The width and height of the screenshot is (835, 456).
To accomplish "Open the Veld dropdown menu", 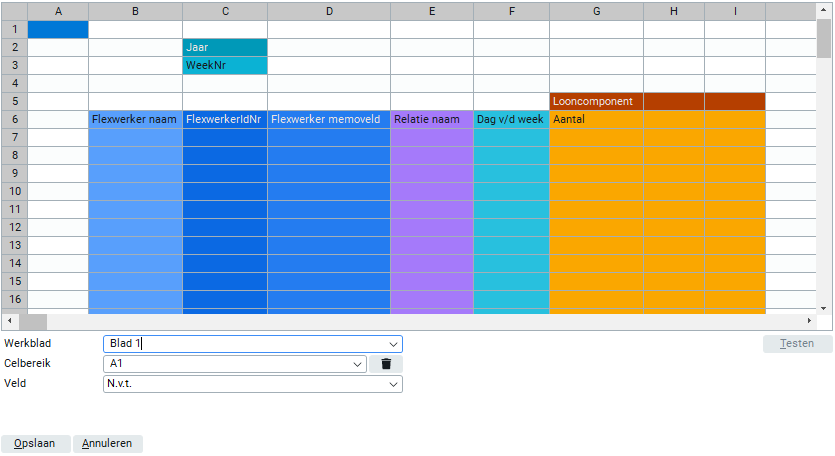I will click(x=391, y=384).
